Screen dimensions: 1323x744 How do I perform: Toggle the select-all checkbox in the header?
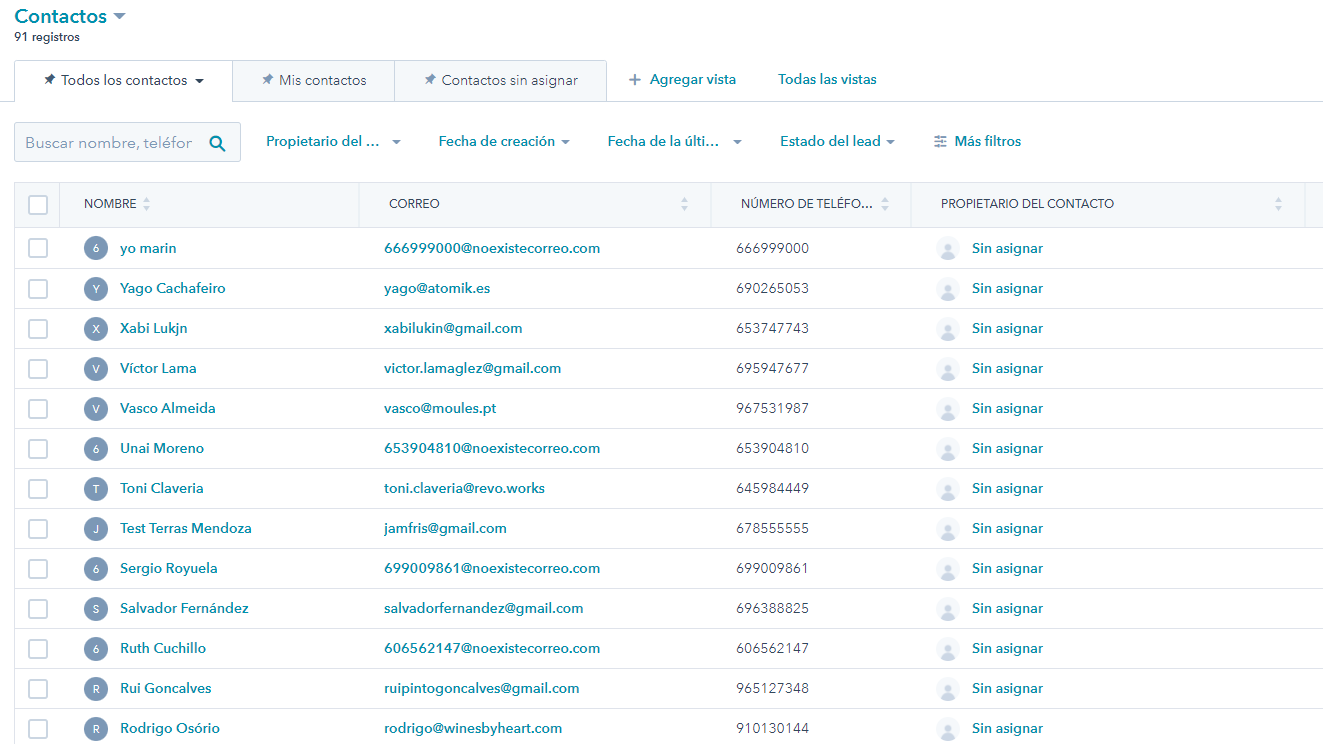coord(38,205)
